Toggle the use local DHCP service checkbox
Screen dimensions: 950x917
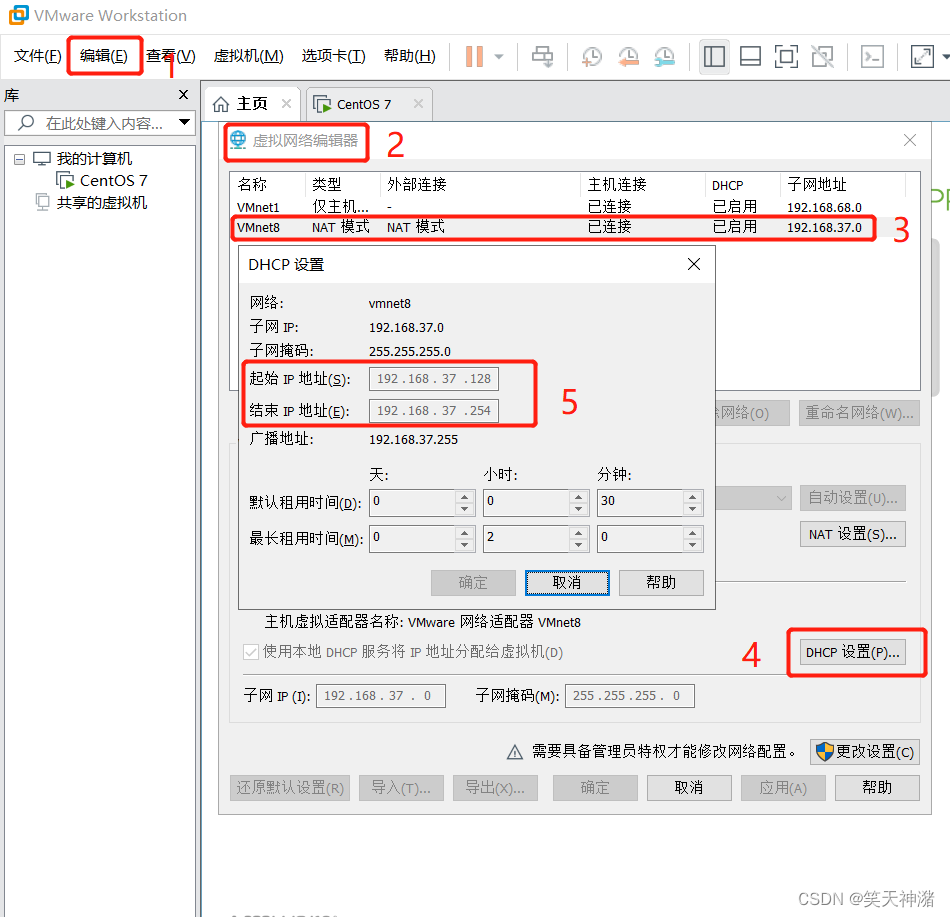251,652
